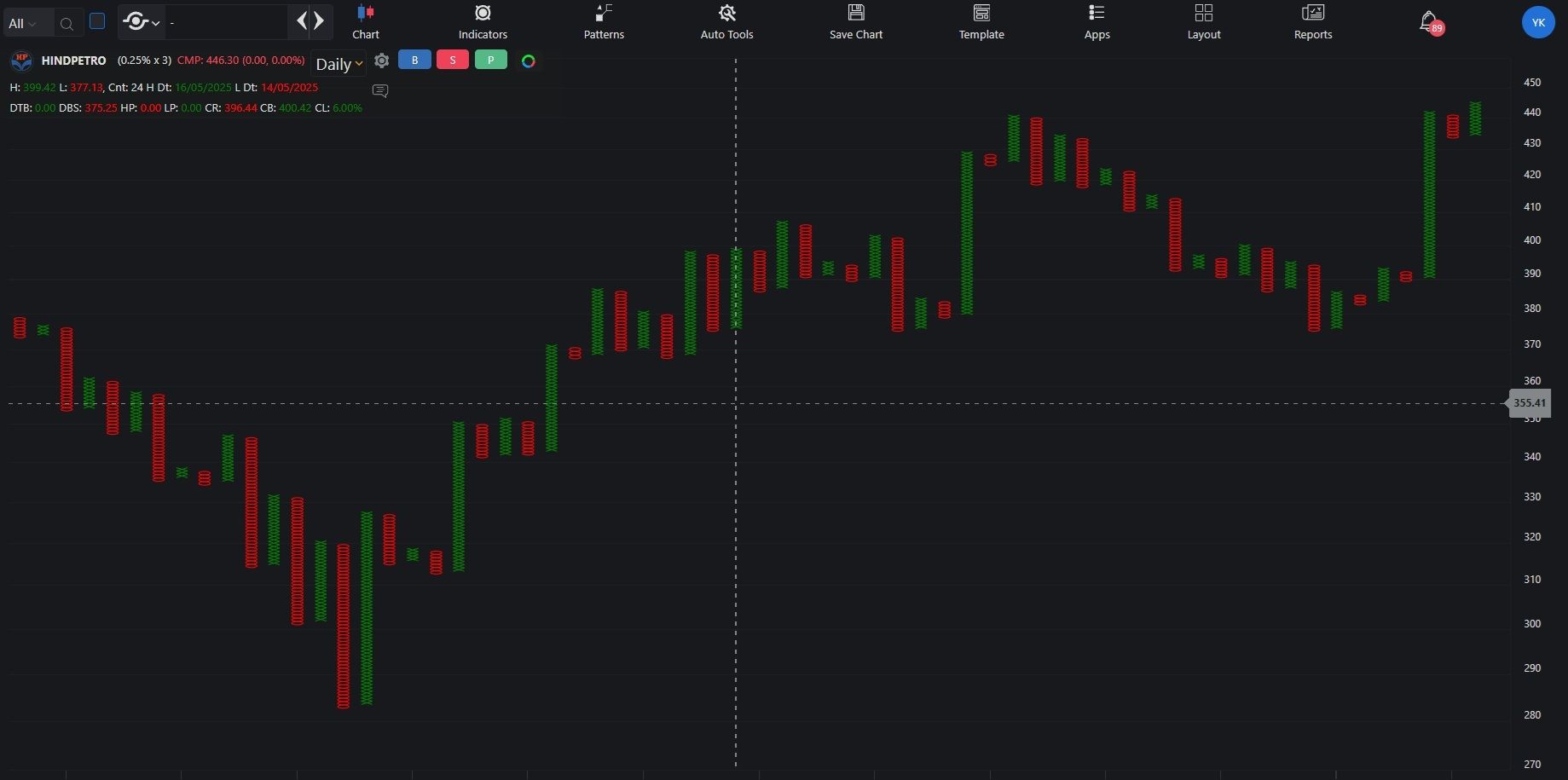Image resolution: width=1568 pixels, height=780 pixels.
Task: Expand the All segment dropdown
Action: [x=22, y=24]
